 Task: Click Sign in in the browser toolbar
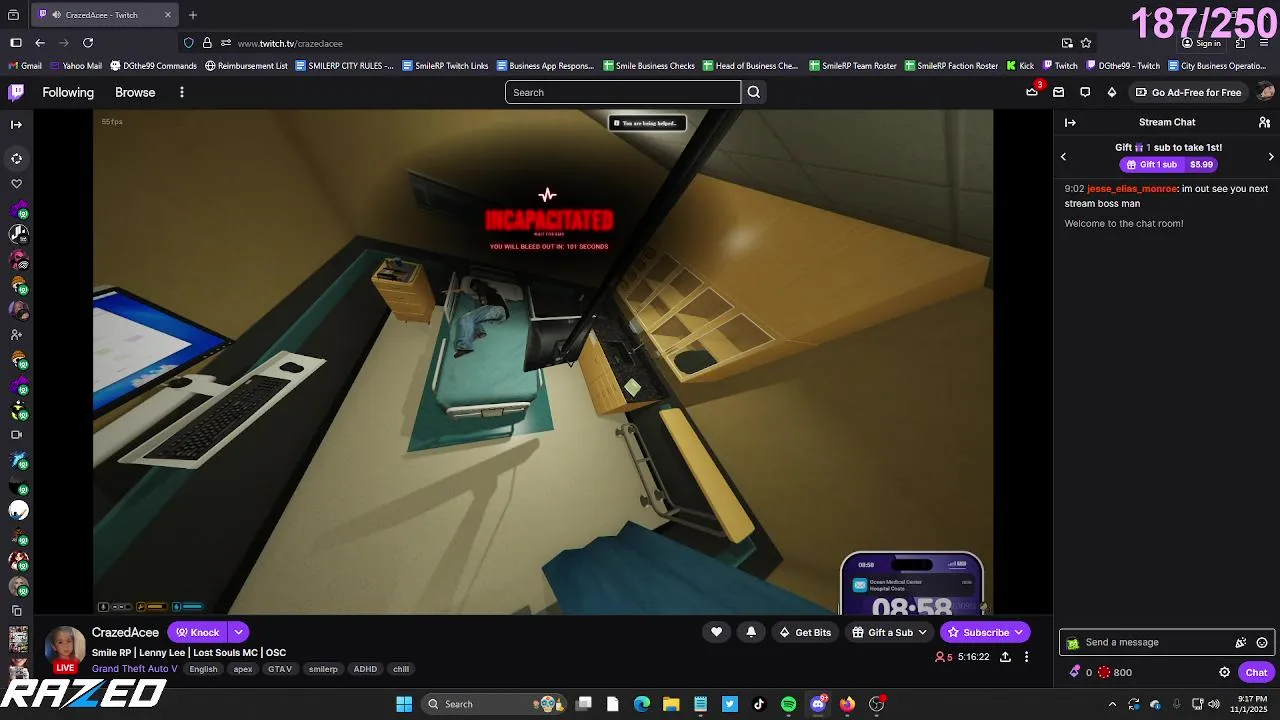[1201, 43]
